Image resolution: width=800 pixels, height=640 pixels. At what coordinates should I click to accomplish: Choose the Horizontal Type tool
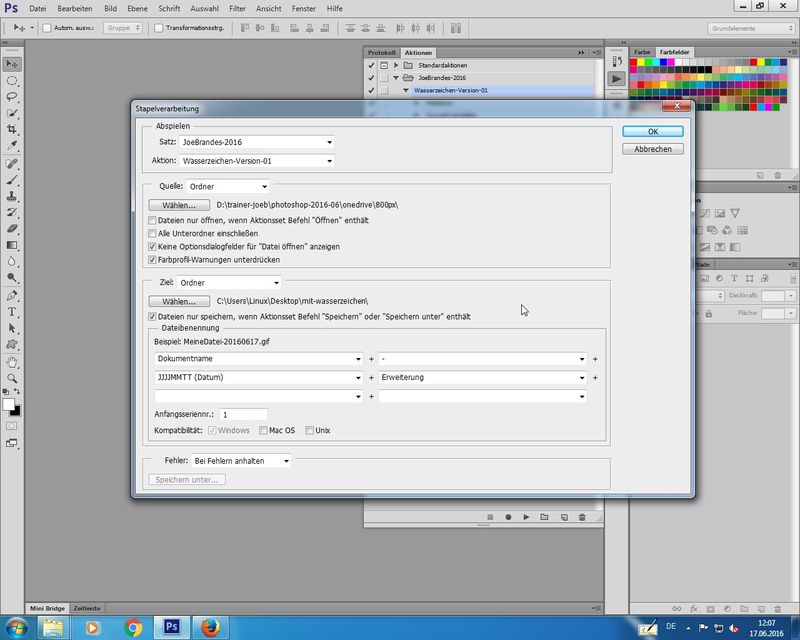(x=12, y=311)
